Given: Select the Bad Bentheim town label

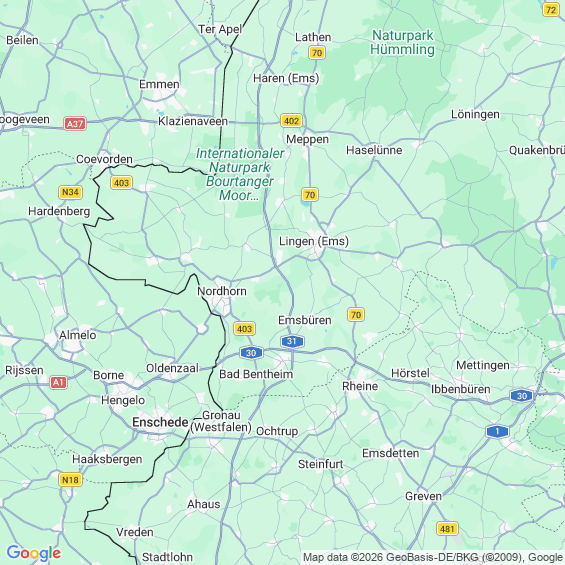Looking at the screenshot, I should pyautogui.click(x=256, y=374).
